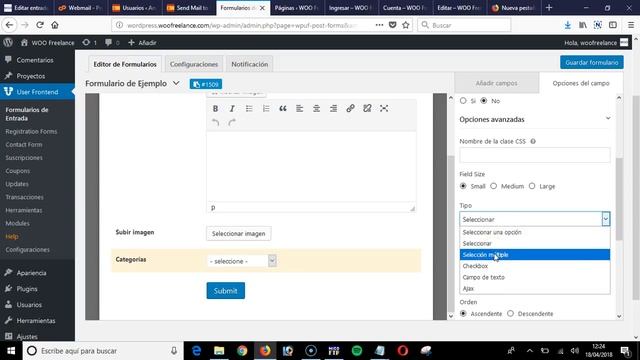
Task: Toggle fullscreen editor mode
Action: (x=384, y=109)
